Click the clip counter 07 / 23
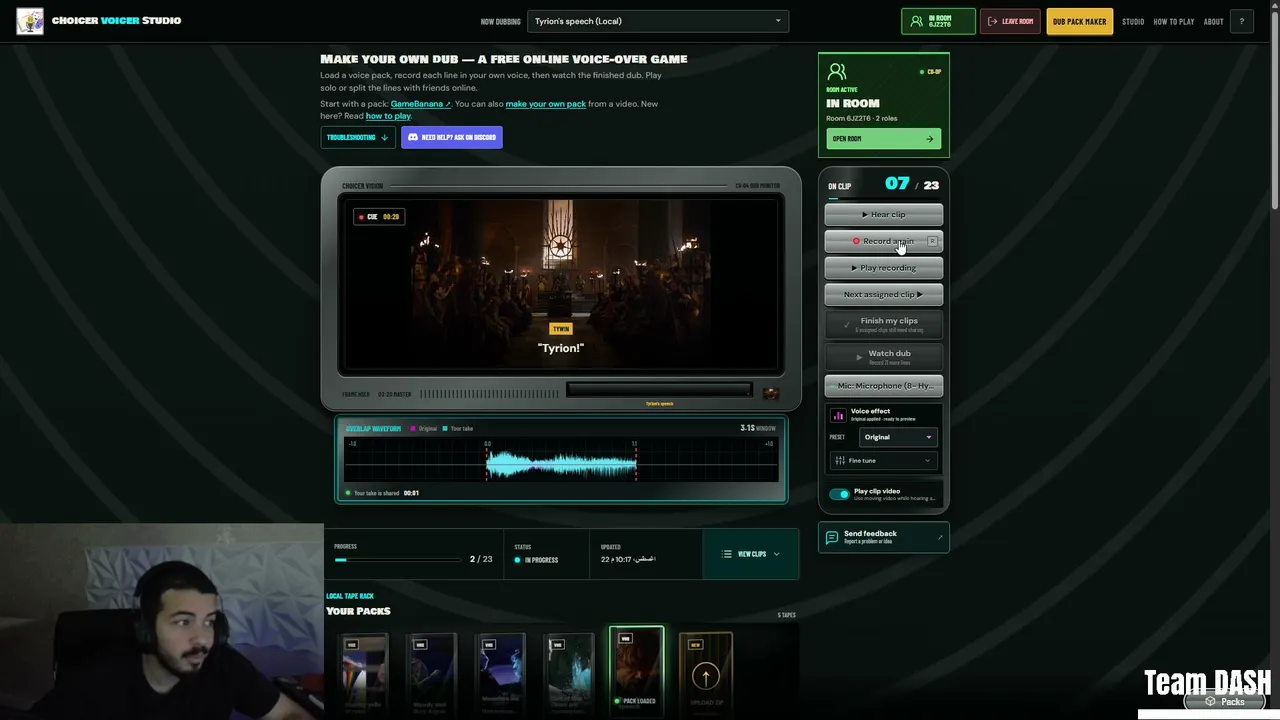 point(912,184)
